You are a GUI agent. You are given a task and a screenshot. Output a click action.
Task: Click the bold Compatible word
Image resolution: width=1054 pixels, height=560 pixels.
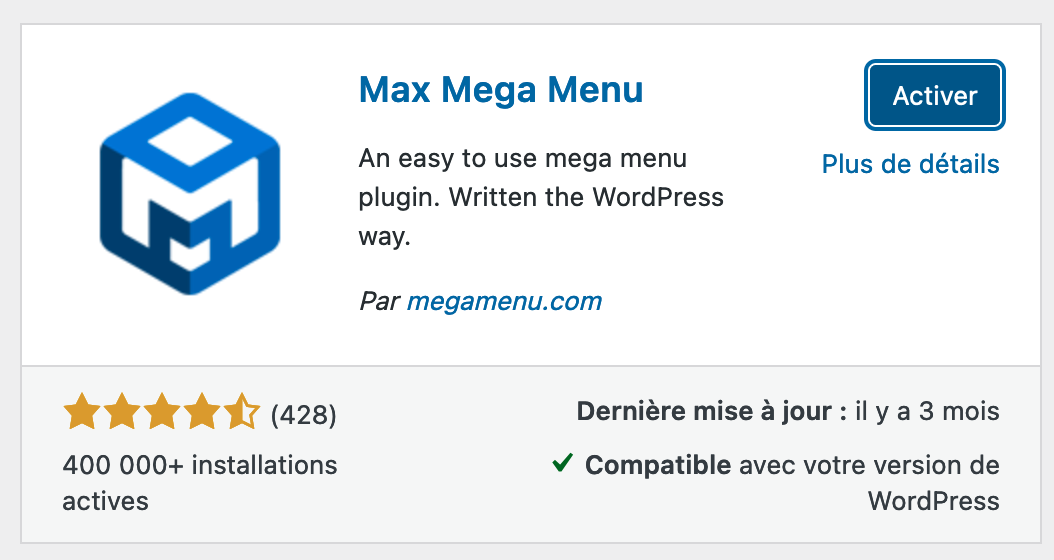[658, 465]
